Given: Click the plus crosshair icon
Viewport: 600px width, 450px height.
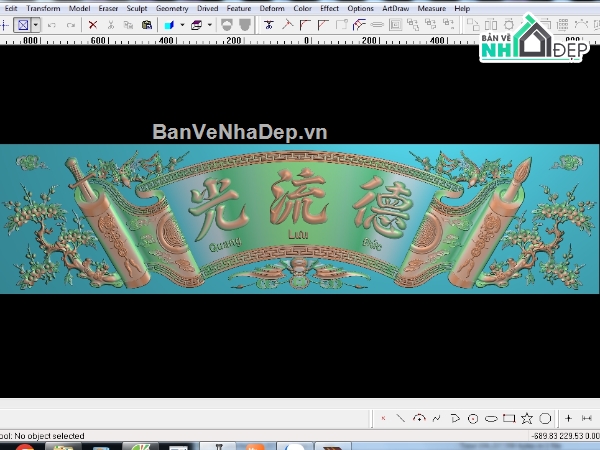Looking at the screenshot, I should tap(568, 418).
